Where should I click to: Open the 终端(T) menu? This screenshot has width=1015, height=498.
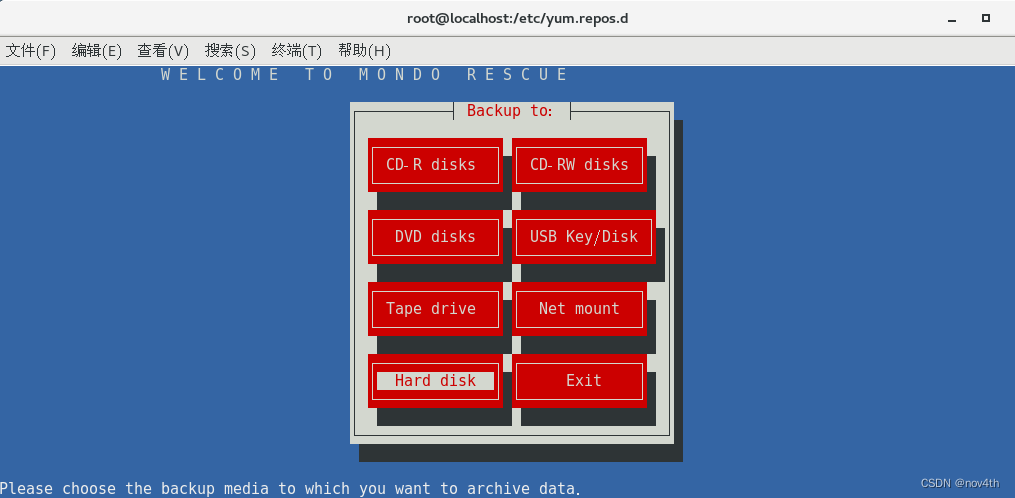click(x=296, y=51)
